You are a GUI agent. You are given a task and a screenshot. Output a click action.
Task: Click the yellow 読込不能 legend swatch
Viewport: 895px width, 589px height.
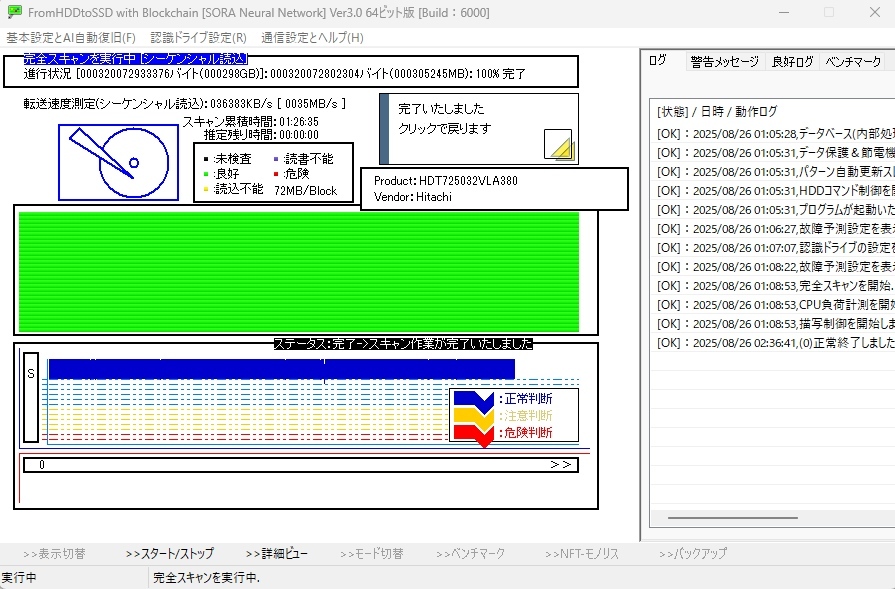[x=206, y=189]
